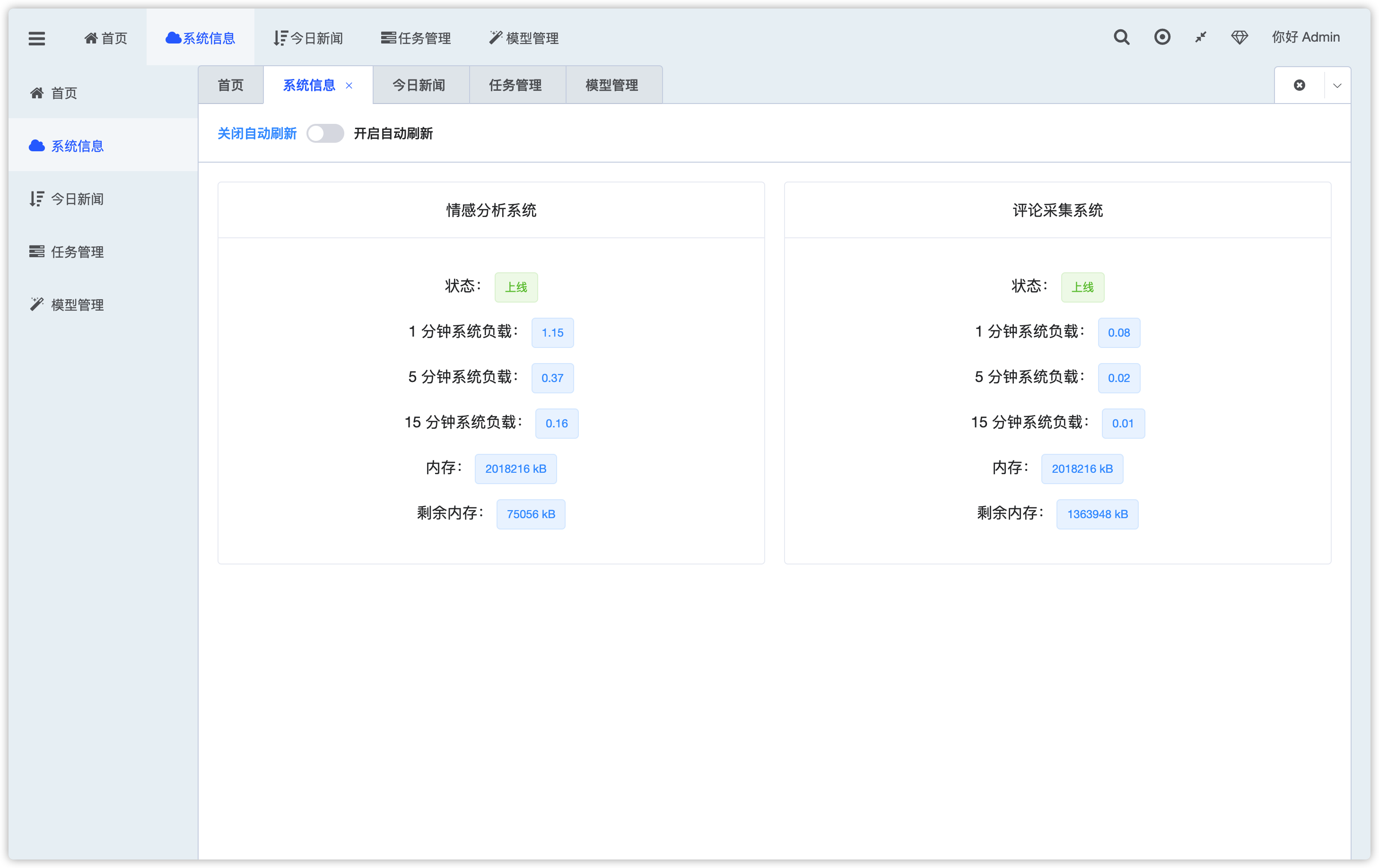Click the diamond icon in header
The width and height of the screenshot is (1379, 868).
tap(1239, 37)
